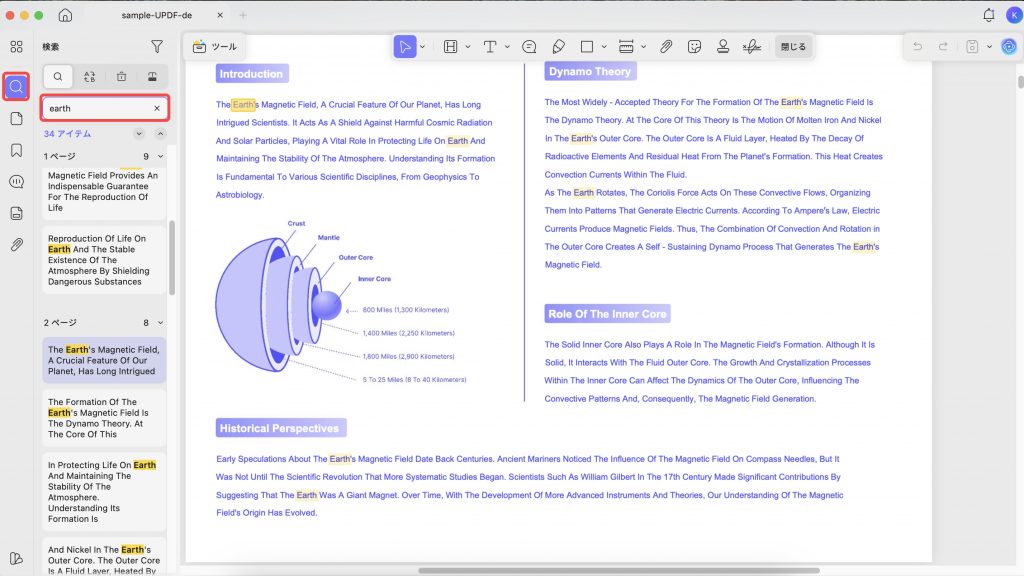Open the bookmarks panel in left sidebar

(16, 150)
